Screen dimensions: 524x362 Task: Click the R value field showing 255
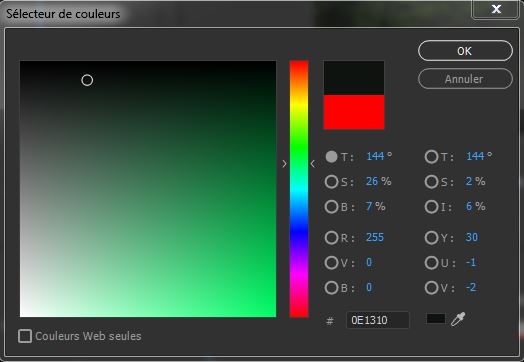(375, 238)
